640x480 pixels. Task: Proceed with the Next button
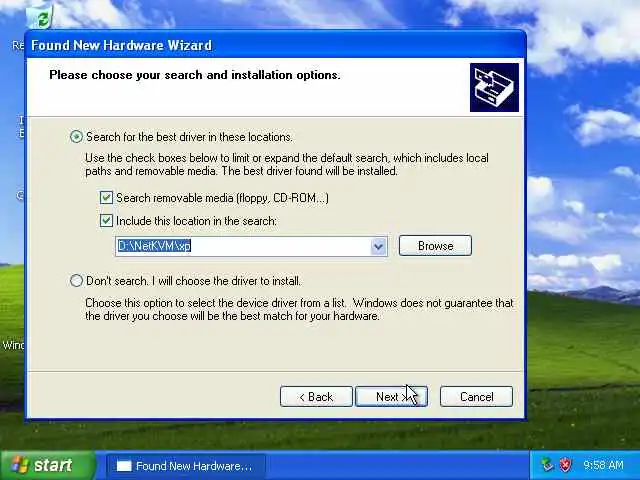(x=391, y=396)
